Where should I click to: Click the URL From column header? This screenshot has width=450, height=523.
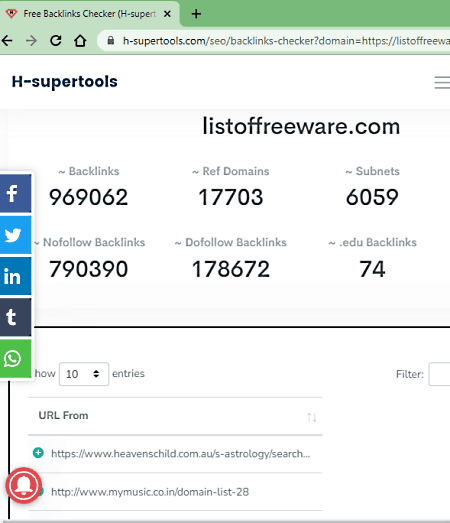point(63,416)
